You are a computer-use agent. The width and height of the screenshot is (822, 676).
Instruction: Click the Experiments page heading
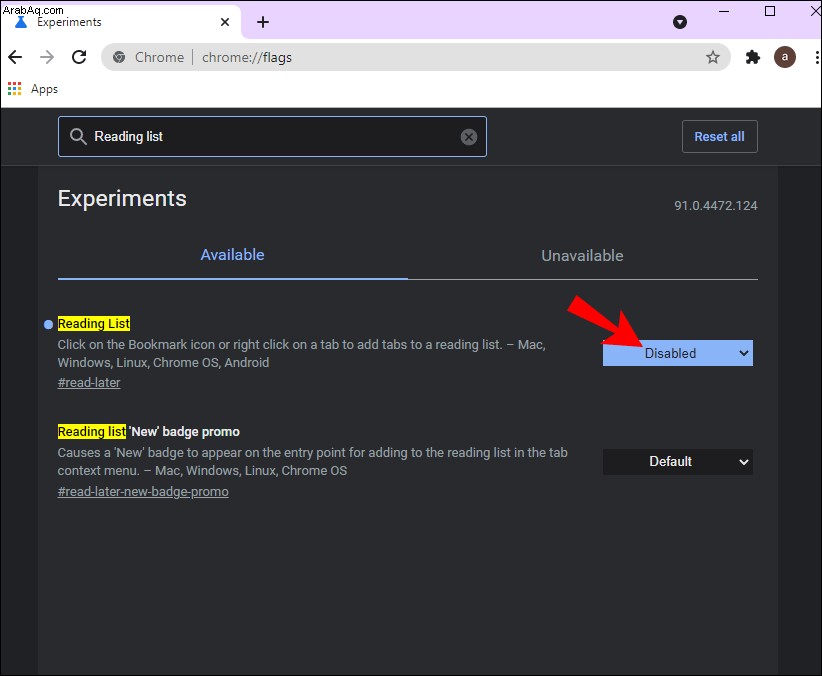[122, 199]
